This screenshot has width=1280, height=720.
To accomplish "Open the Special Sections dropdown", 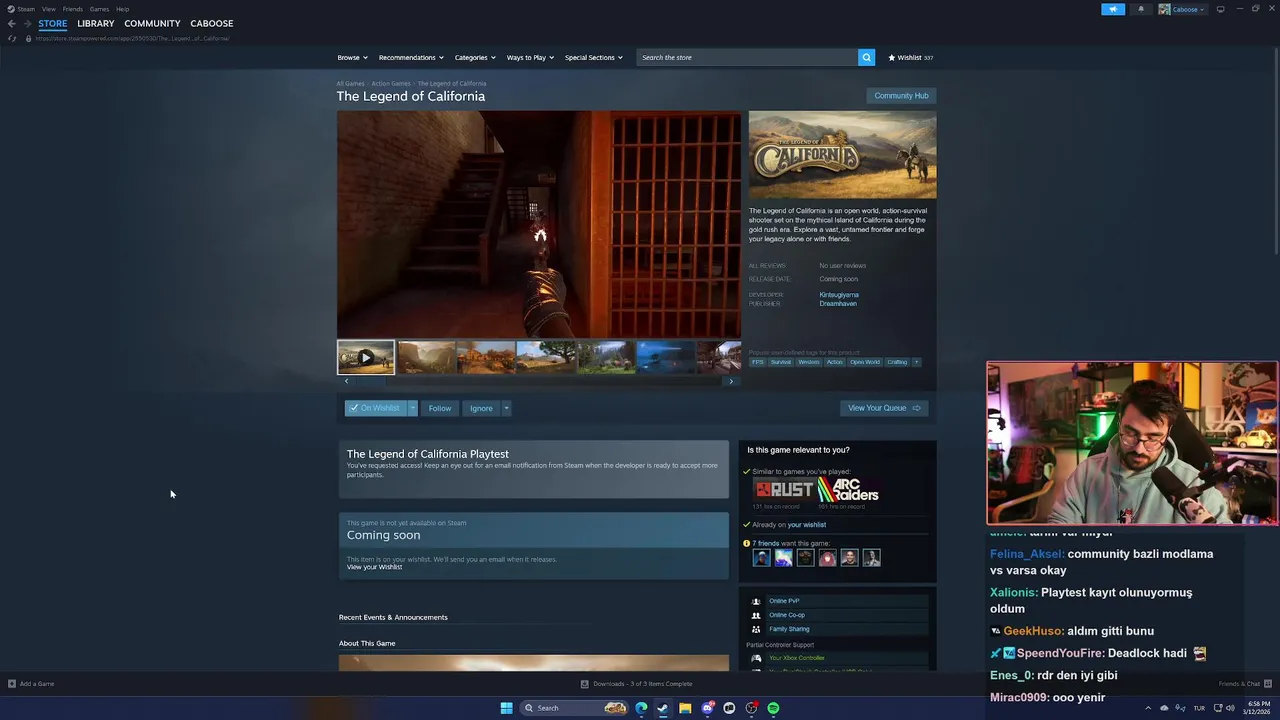I will [593, 57].
